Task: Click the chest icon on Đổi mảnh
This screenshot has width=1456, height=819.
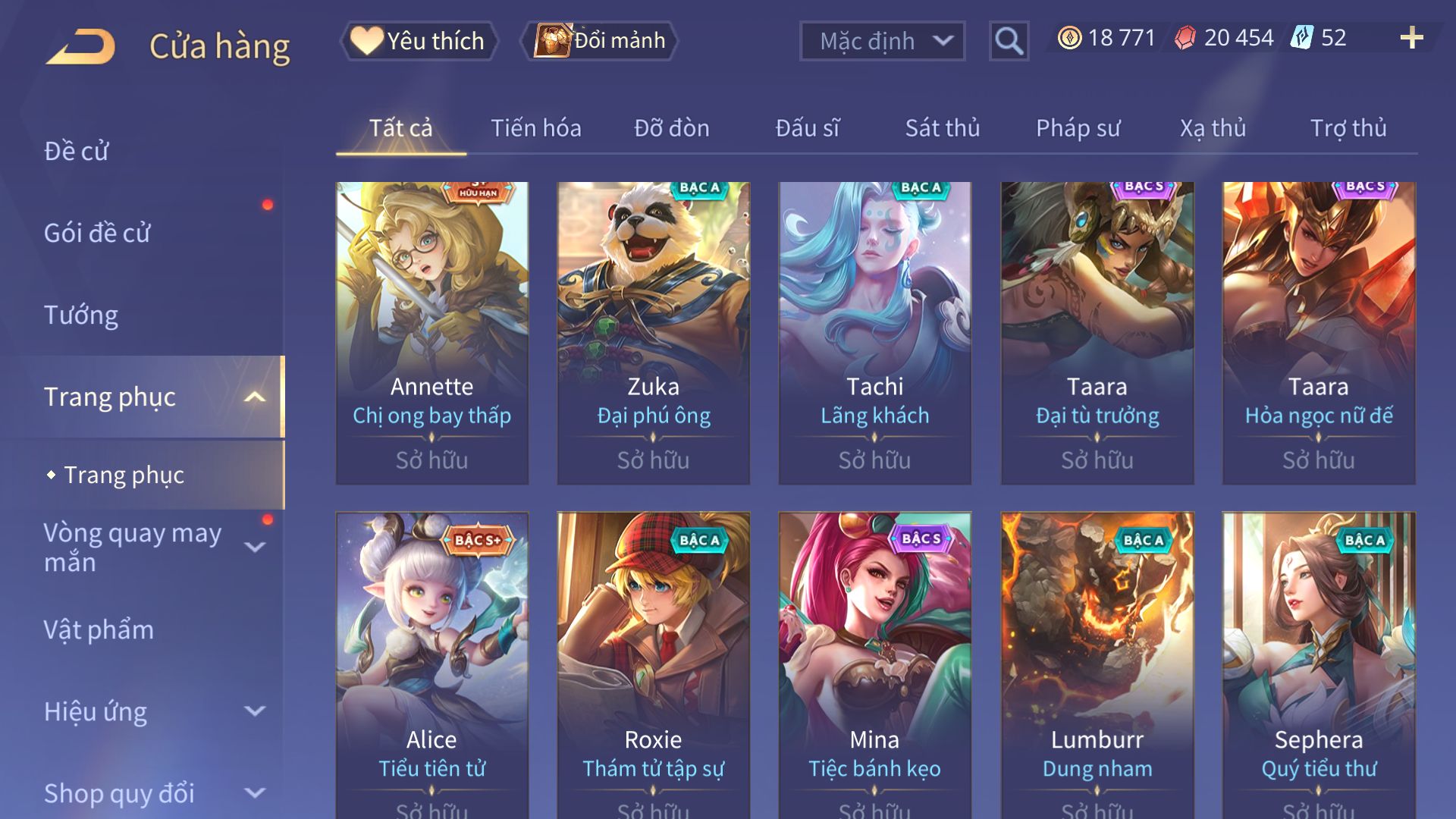Action: tap(552, 40)
